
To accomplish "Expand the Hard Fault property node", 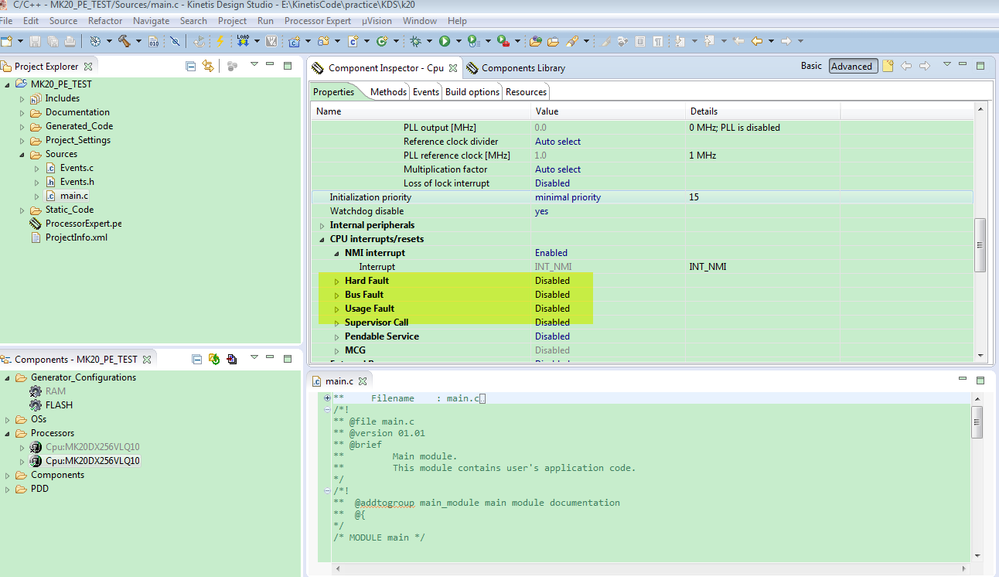I will click(x=337, y=281).
